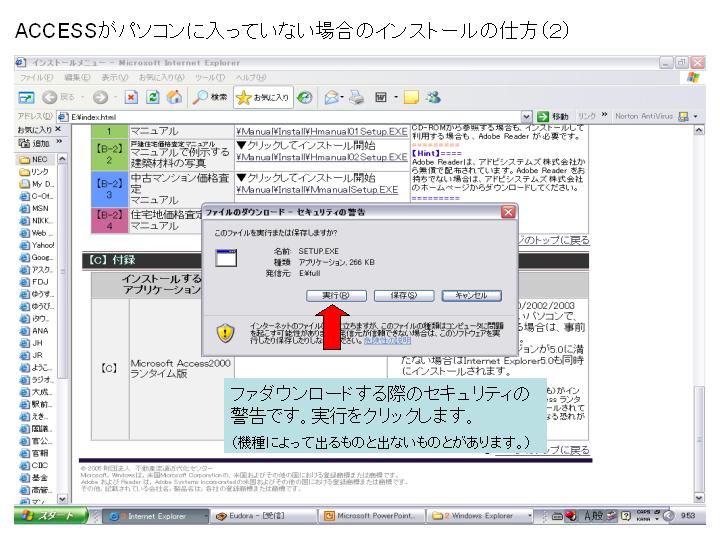Close the お気に入り favorites side panel
Screen dimensions: 720x540
tap(57, 129)
